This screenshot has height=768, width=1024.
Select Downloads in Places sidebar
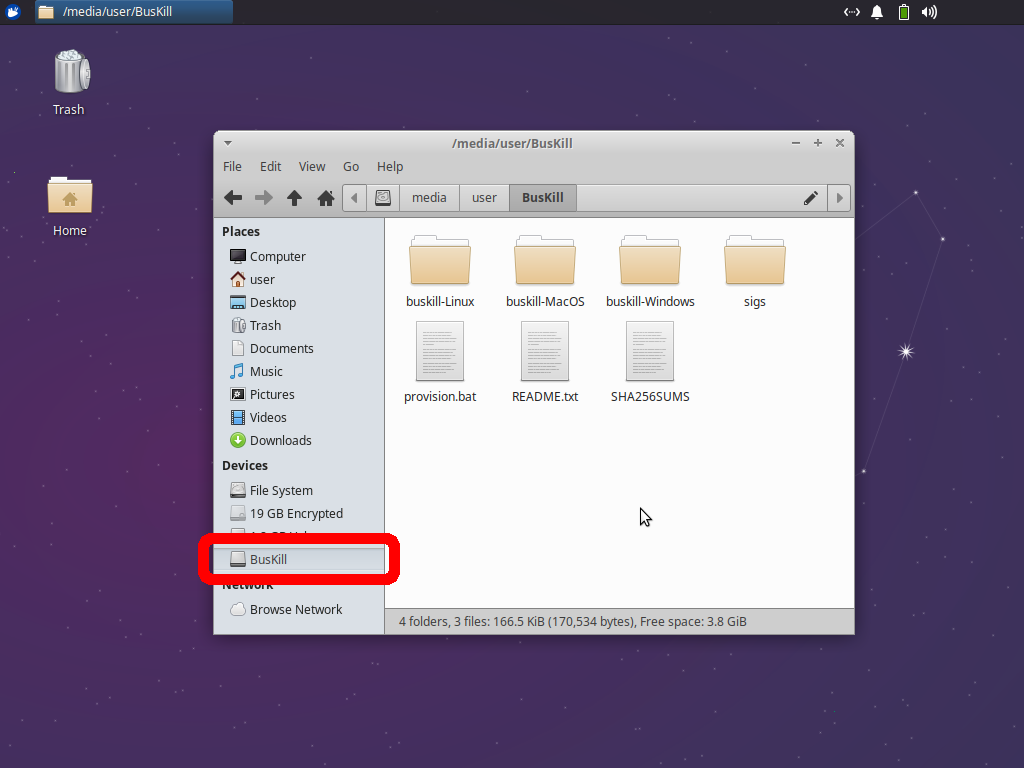299,440
